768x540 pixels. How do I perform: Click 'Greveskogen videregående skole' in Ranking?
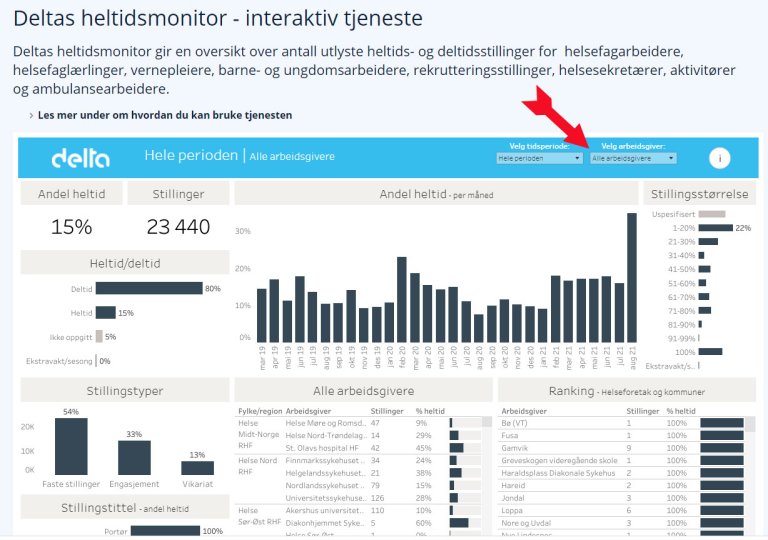[559, 461]
